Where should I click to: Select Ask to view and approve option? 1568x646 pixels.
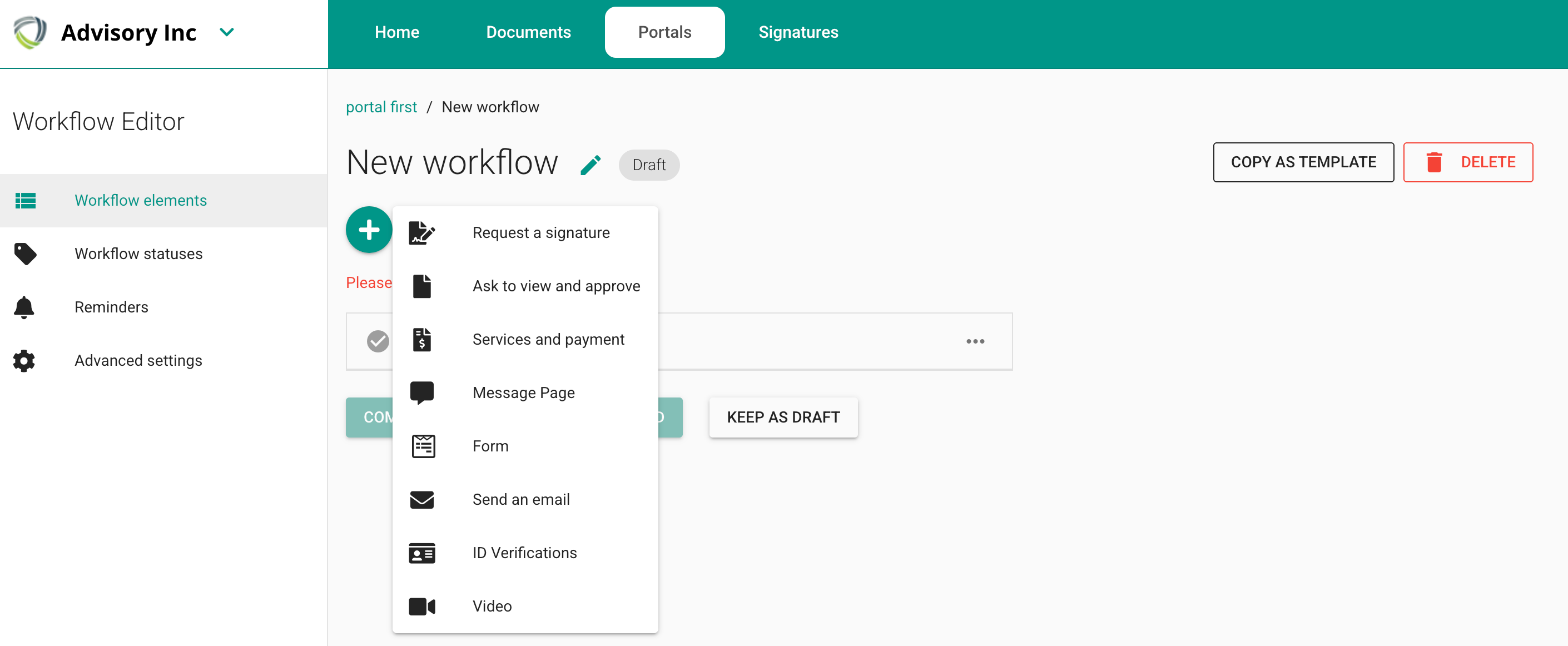pos(555,286)
